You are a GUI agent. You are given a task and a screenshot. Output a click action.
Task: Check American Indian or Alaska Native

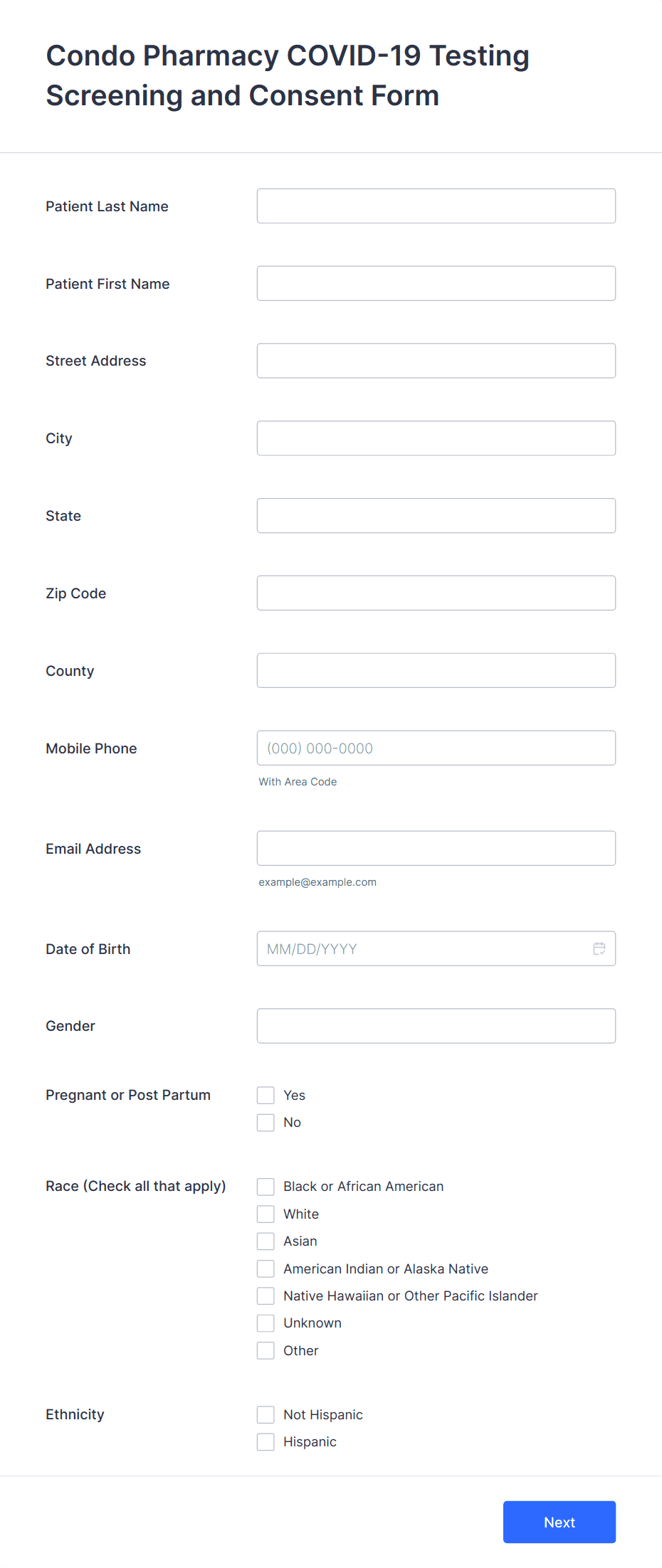pyautogui.click(x=266, y=1268)
